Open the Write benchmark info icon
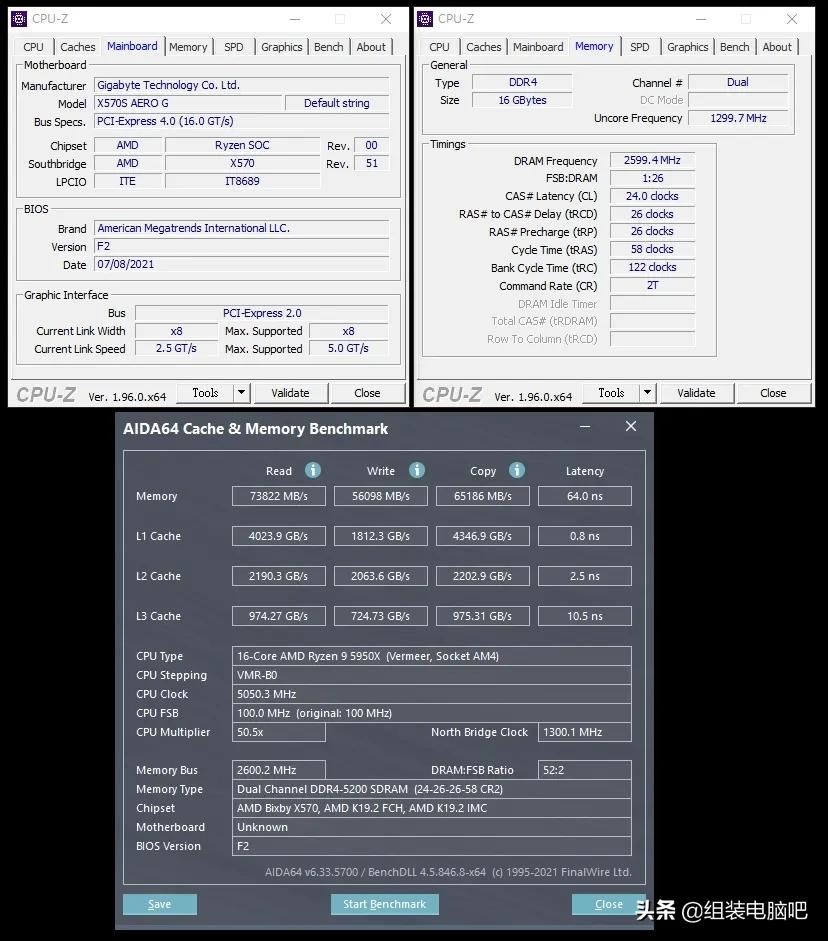This screenshot has width=828, height=941. (416, 470)
